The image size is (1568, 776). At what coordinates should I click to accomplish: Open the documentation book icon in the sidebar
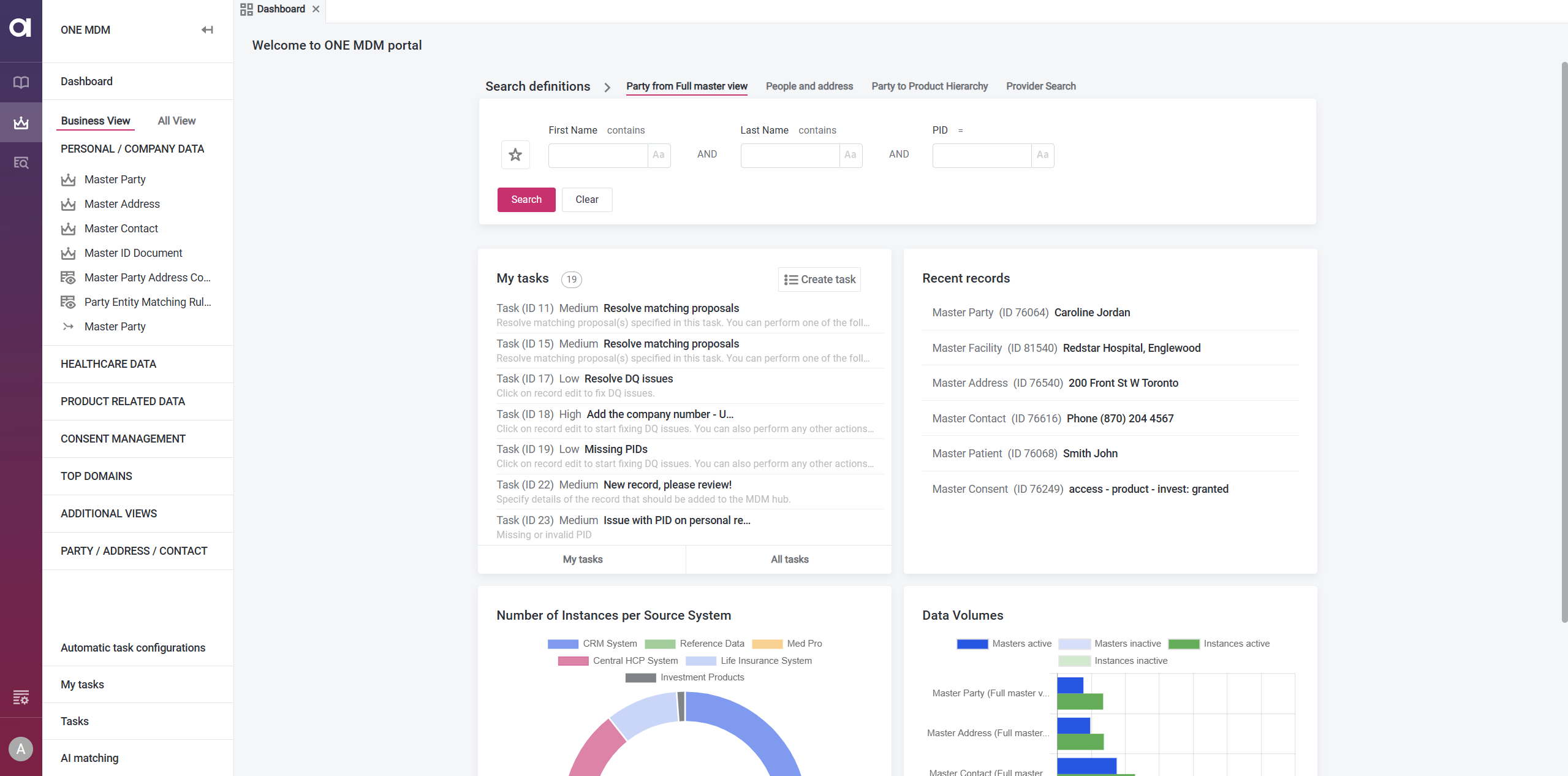(21, 82)
